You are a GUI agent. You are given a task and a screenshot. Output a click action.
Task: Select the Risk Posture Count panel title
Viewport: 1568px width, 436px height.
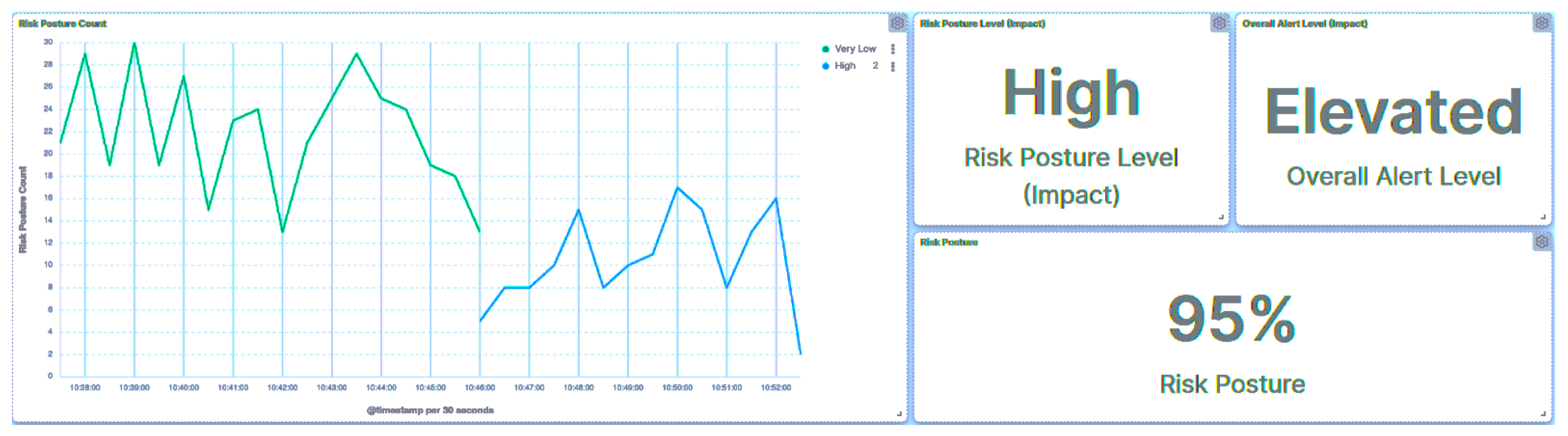(62, 24)
